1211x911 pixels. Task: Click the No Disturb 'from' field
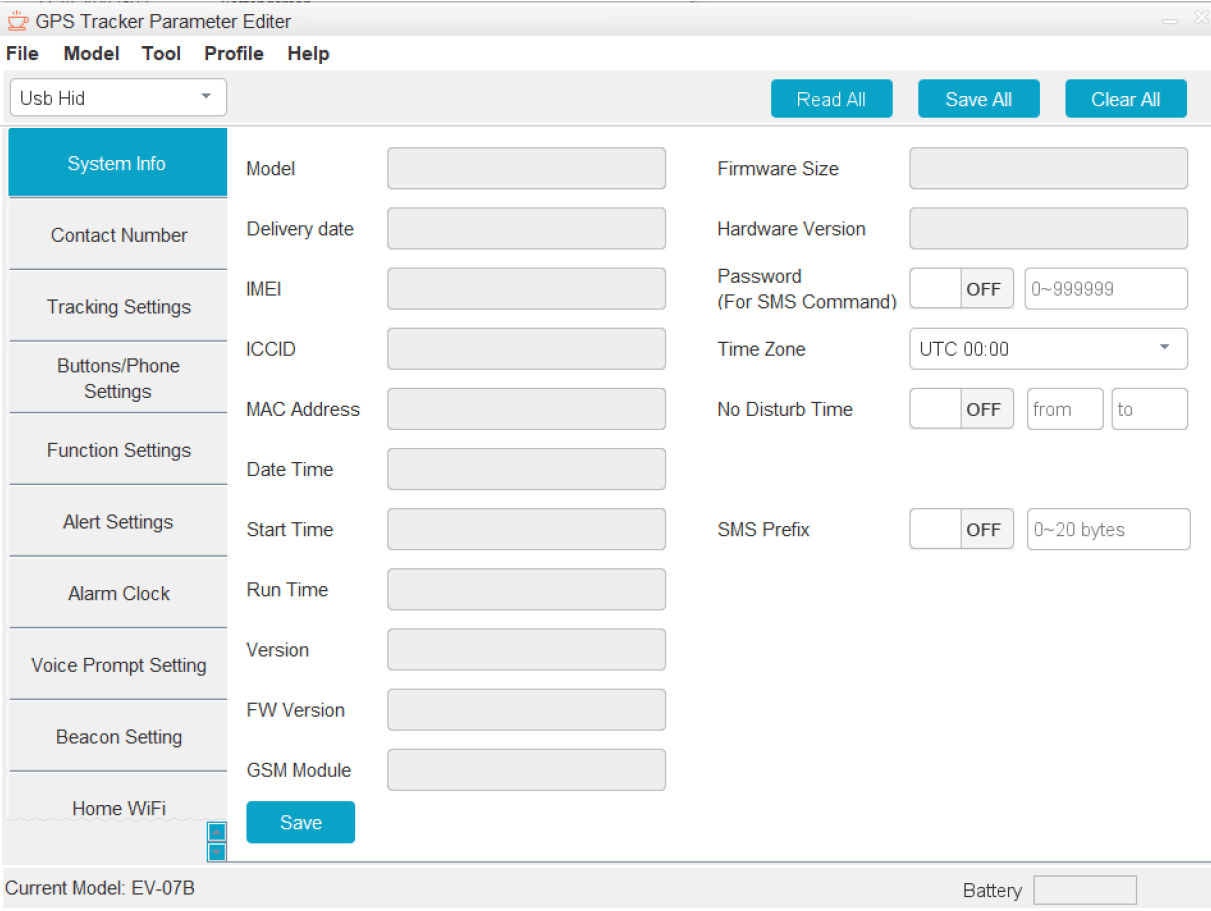1065,409
